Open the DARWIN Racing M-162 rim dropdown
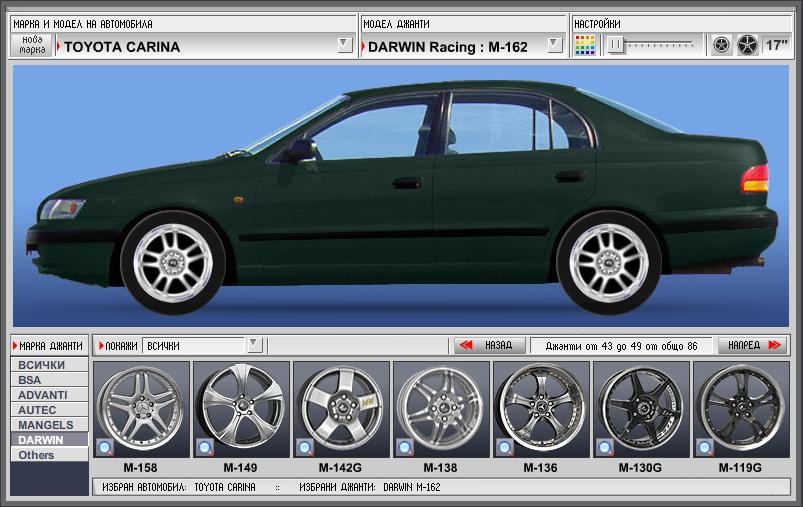803x507 pixels. point(554,45)
